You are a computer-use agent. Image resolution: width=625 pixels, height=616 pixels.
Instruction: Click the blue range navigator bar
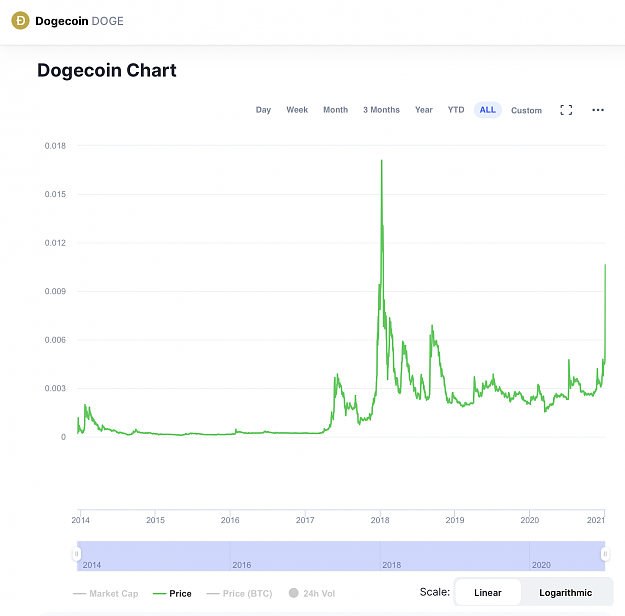point(341,556)
